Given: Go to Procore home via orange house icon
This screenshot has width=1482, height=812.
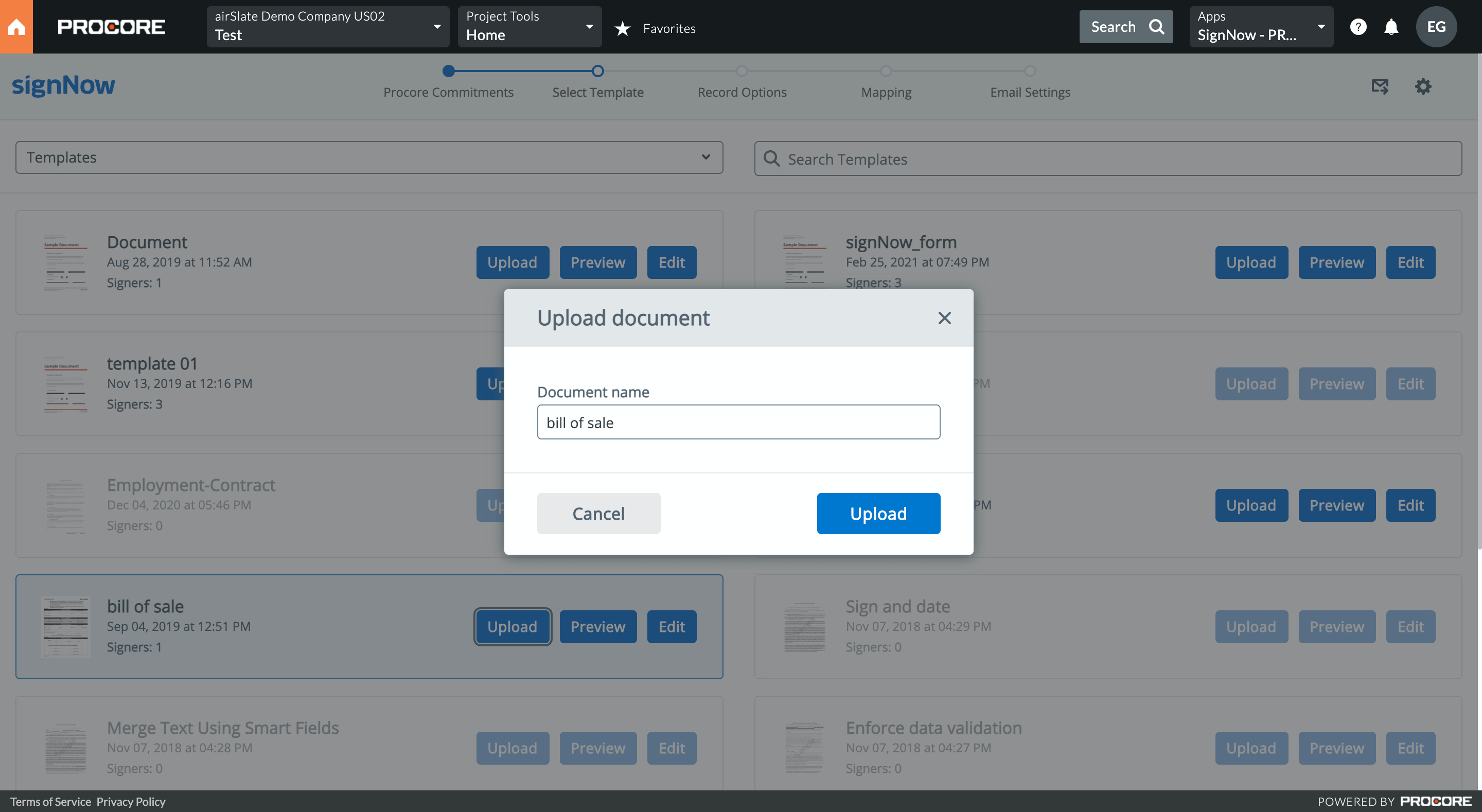Looking at the screenshot, I should (16, 26).
